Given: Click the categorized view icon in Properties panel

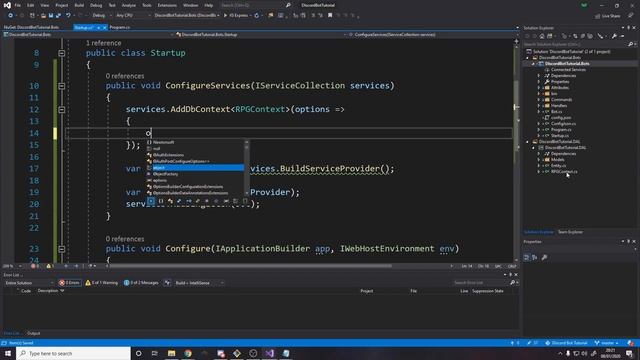Looking at the screenshot, I should coord(527,258).
